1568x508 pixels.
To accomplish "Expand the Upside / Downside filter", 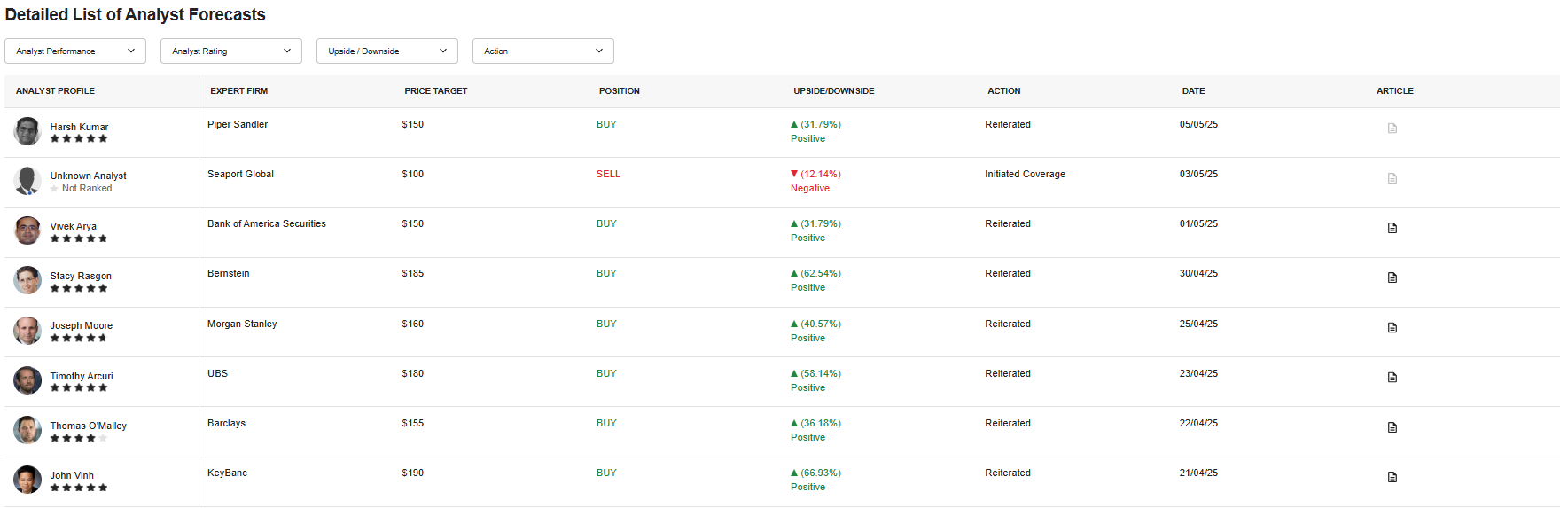I will coord(387,51).
